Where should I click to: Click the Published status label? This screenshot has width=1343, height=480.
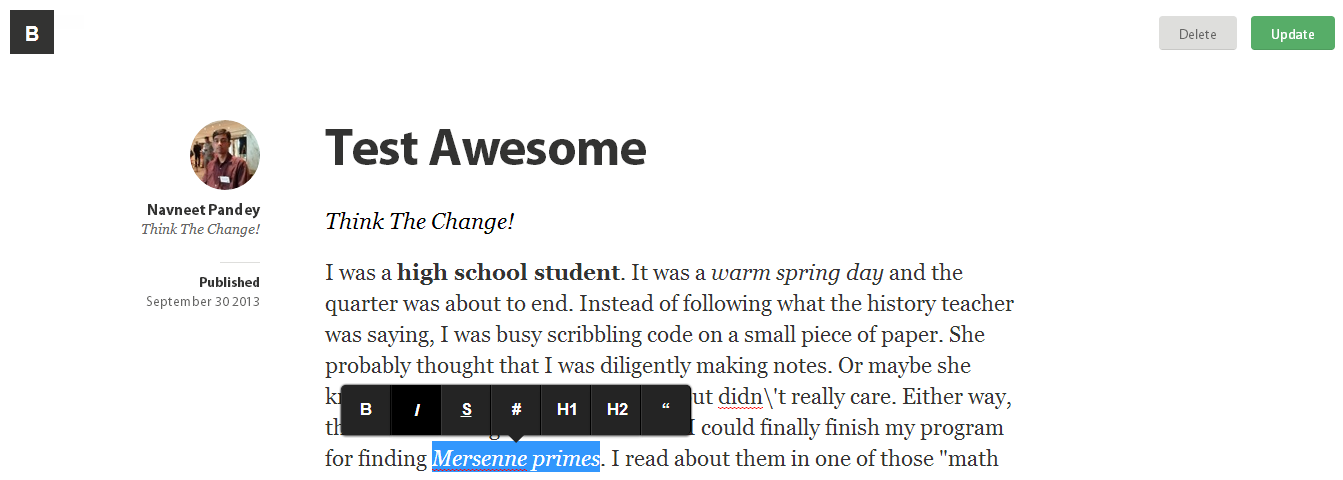point(229,282)
